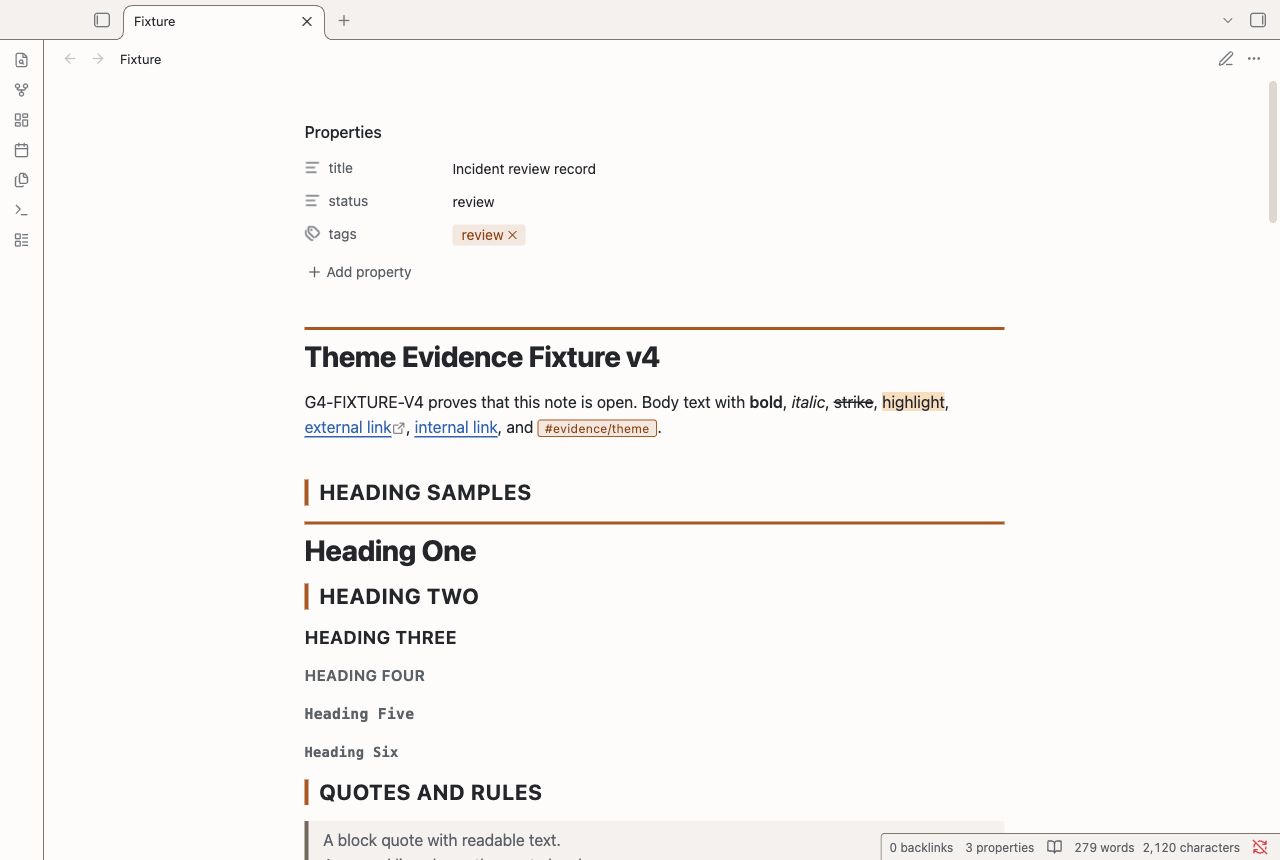This screenshot has height=860, width=1280.
Task: Click the reading view book icon
Action: (x=1054, y=847)
